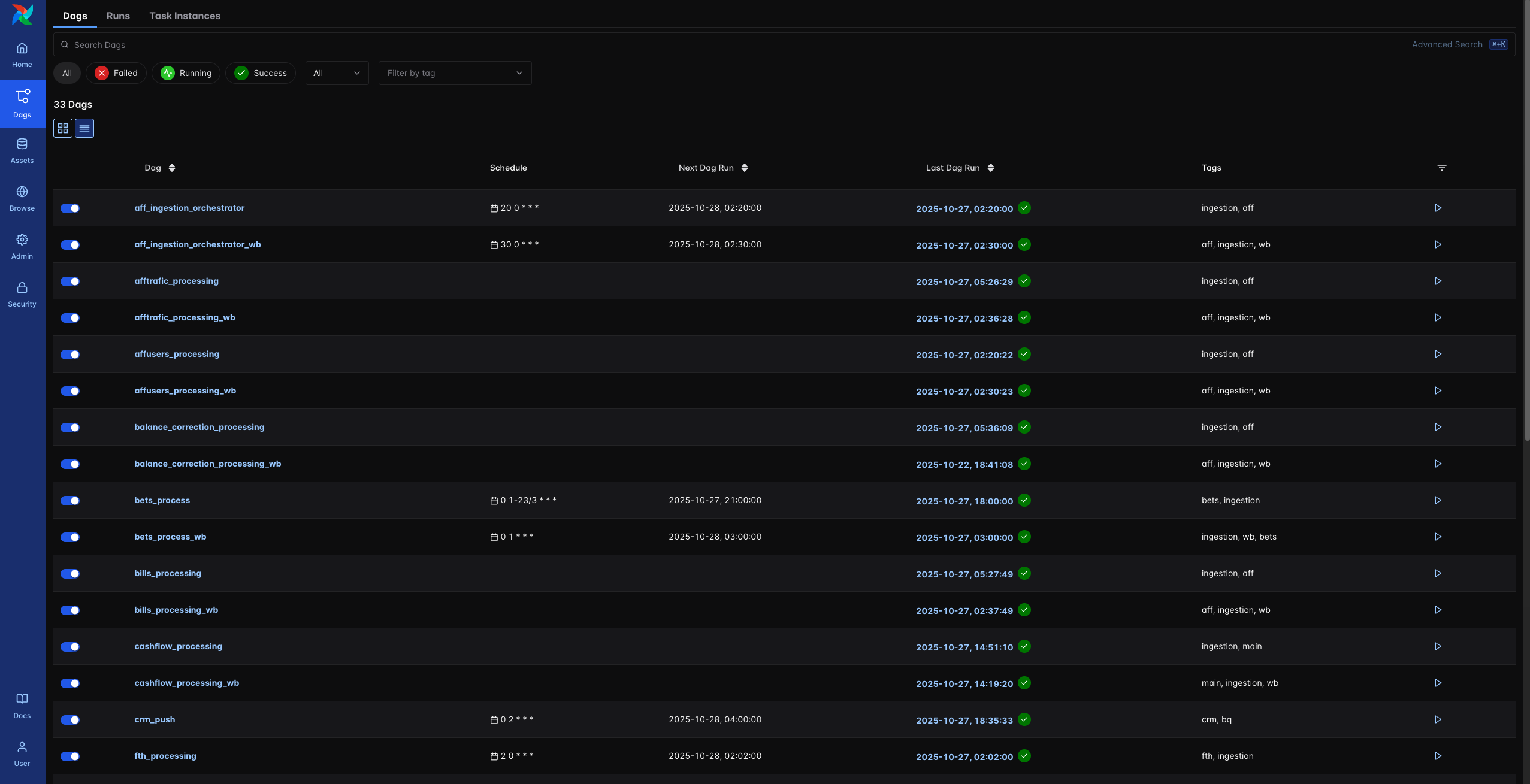Open last run 2025-10-22, 18:41:08
Image resolution: width=1530 pixels, height=784 pixels.
tap(964, 465)
